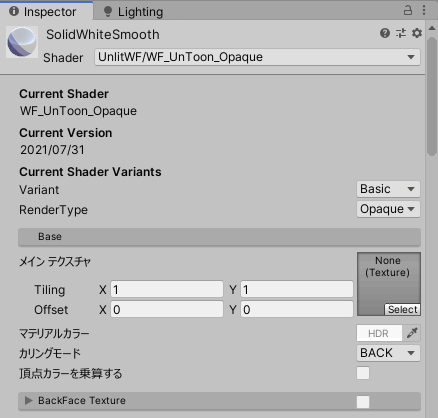
Task: Click the メイン テクスチャ label
Action: coord(55,262)
